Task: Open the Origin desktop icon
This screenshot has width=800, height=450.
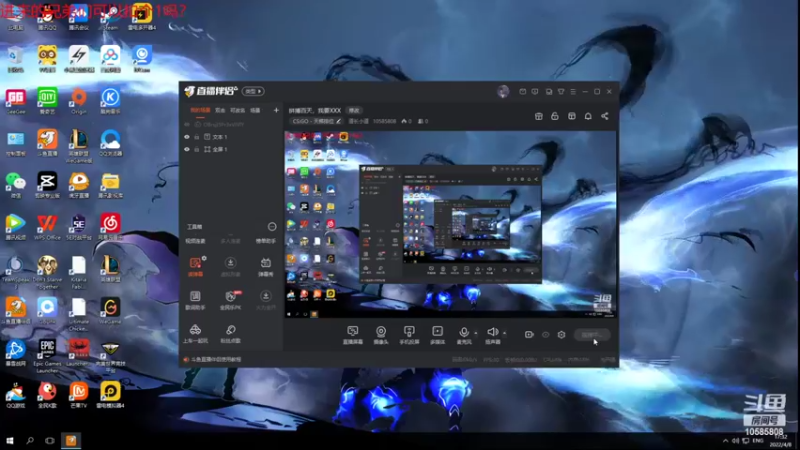Action: 79,101
